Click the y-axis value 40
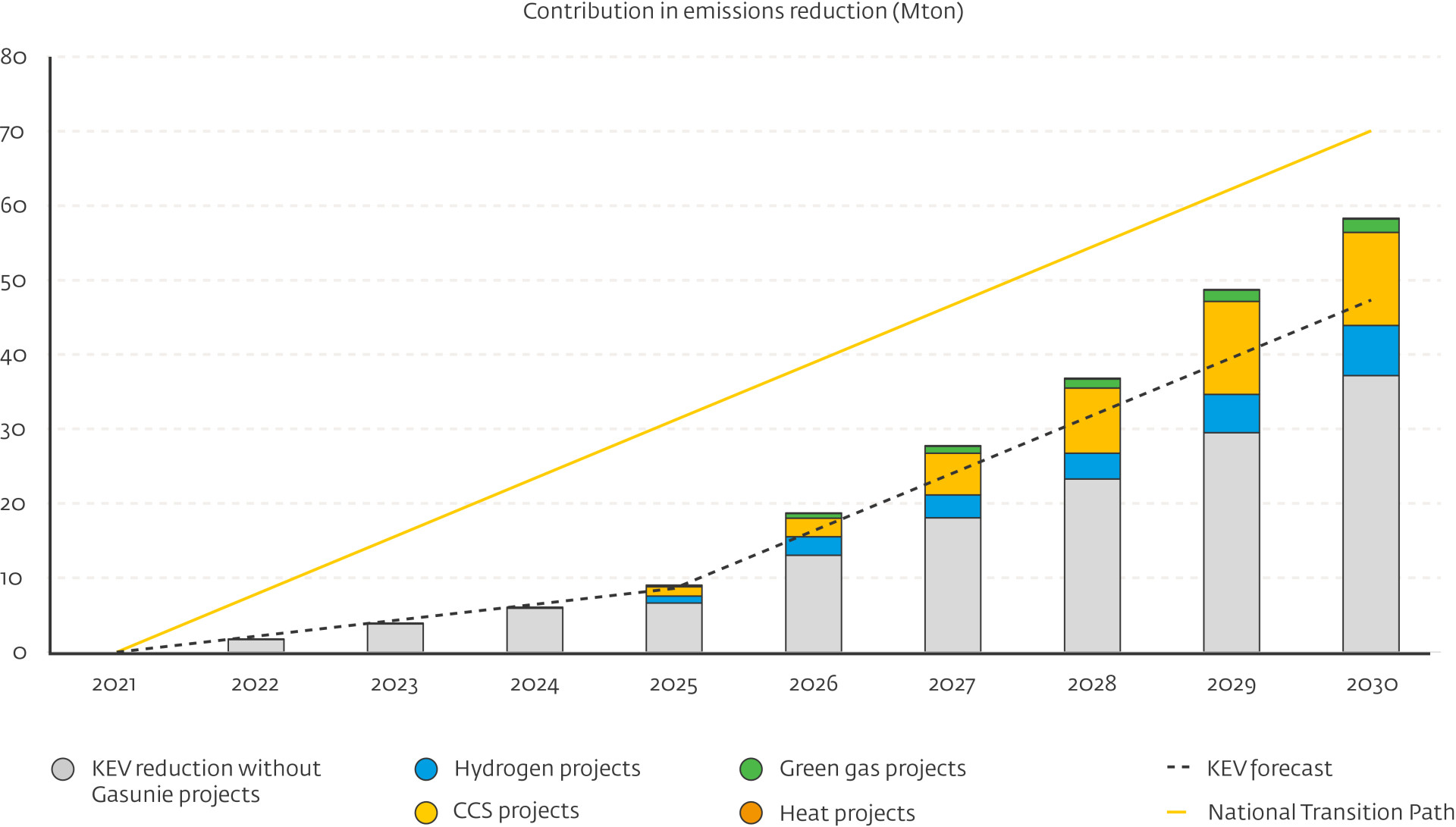Screen dimensions: 1456x827 tap(13, 356)
